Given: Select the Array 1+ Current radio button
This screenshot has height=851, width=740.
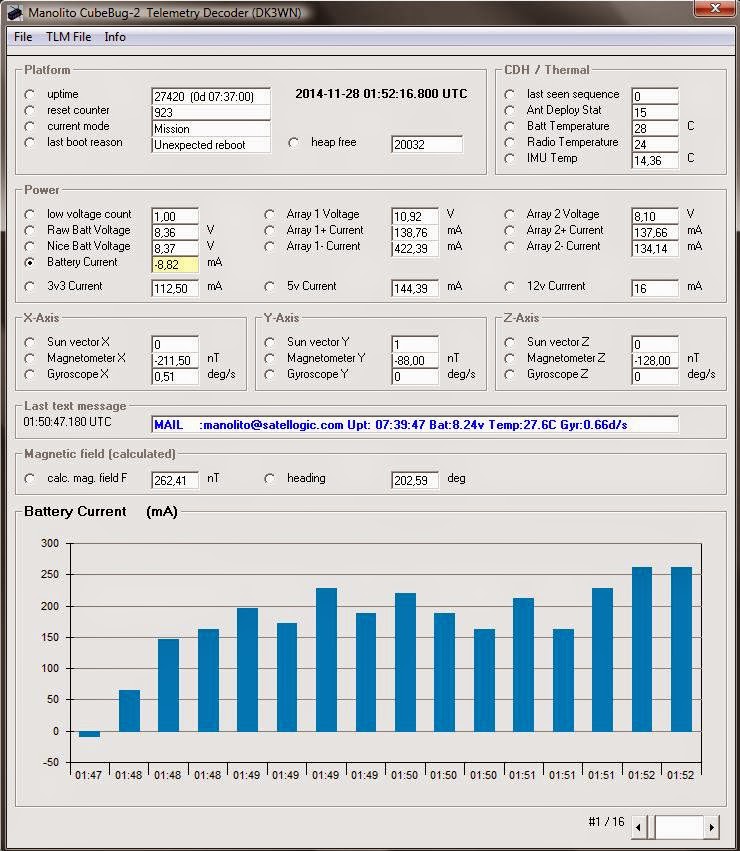Looking at the screenshot, I should (269, 230).
